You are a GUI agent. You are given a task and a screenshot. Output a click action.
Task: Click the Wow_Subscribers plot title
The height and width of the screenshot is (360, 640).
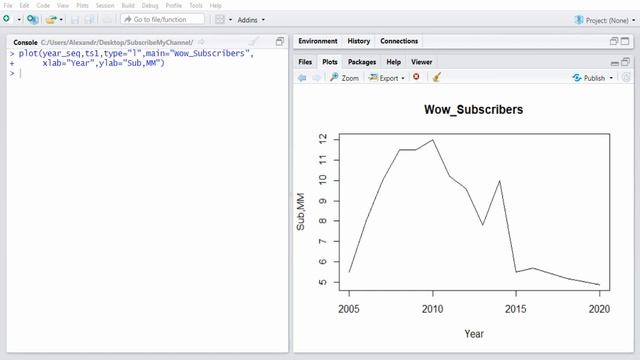(473, 109)
